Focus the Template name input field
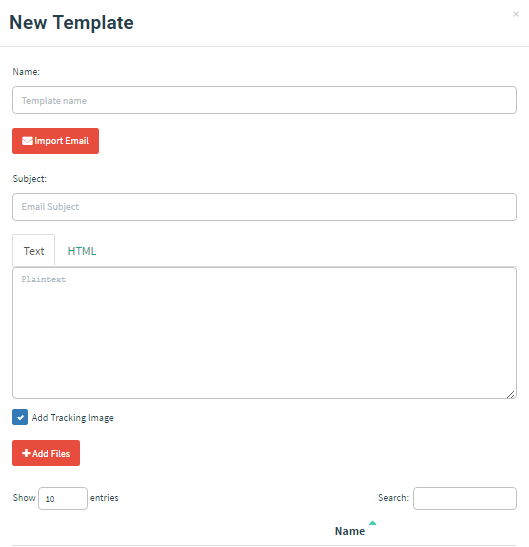Viewport: 529px width, 547px height. click(x=264, y=100)
